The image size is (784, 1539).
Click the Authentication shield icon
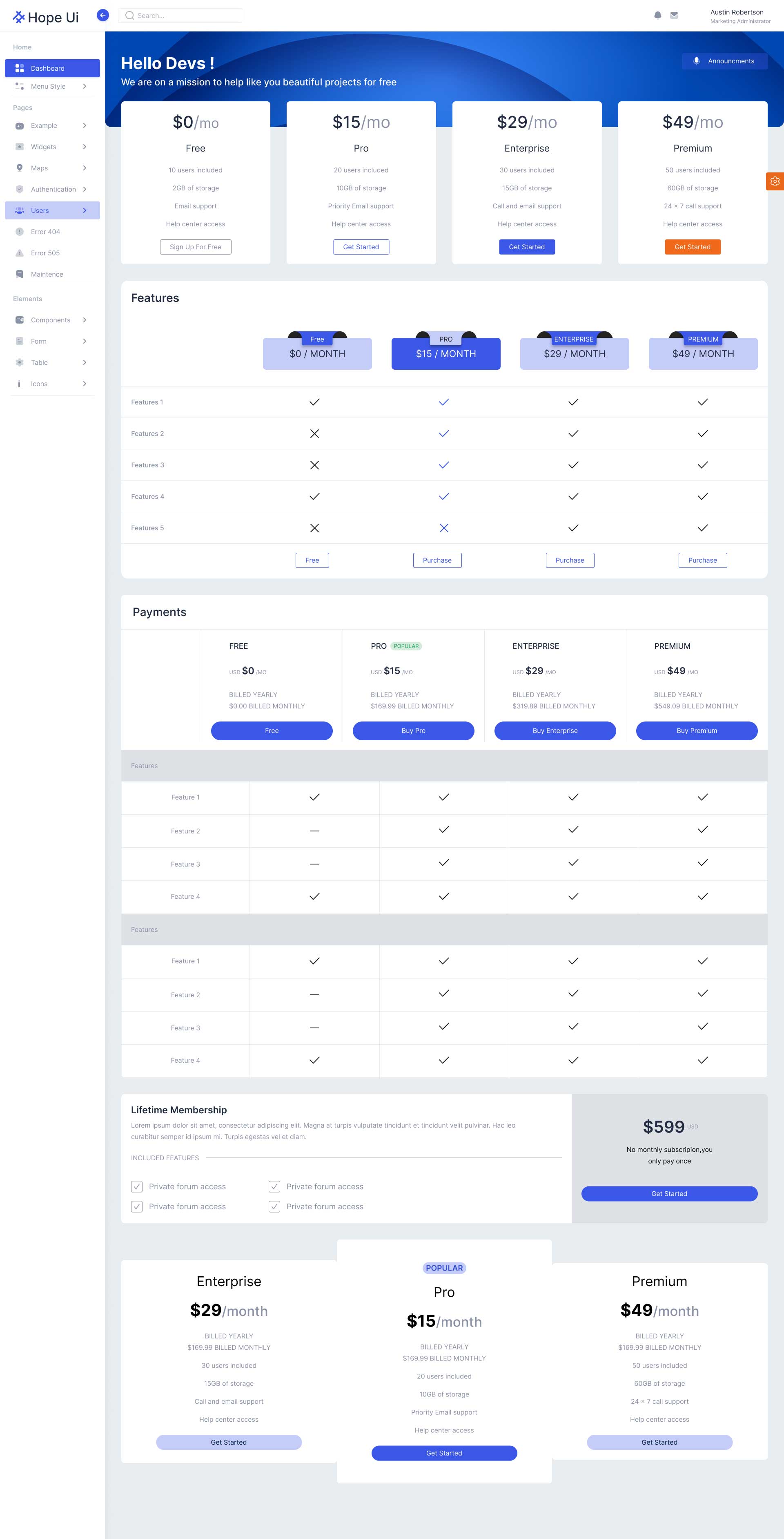20,190
